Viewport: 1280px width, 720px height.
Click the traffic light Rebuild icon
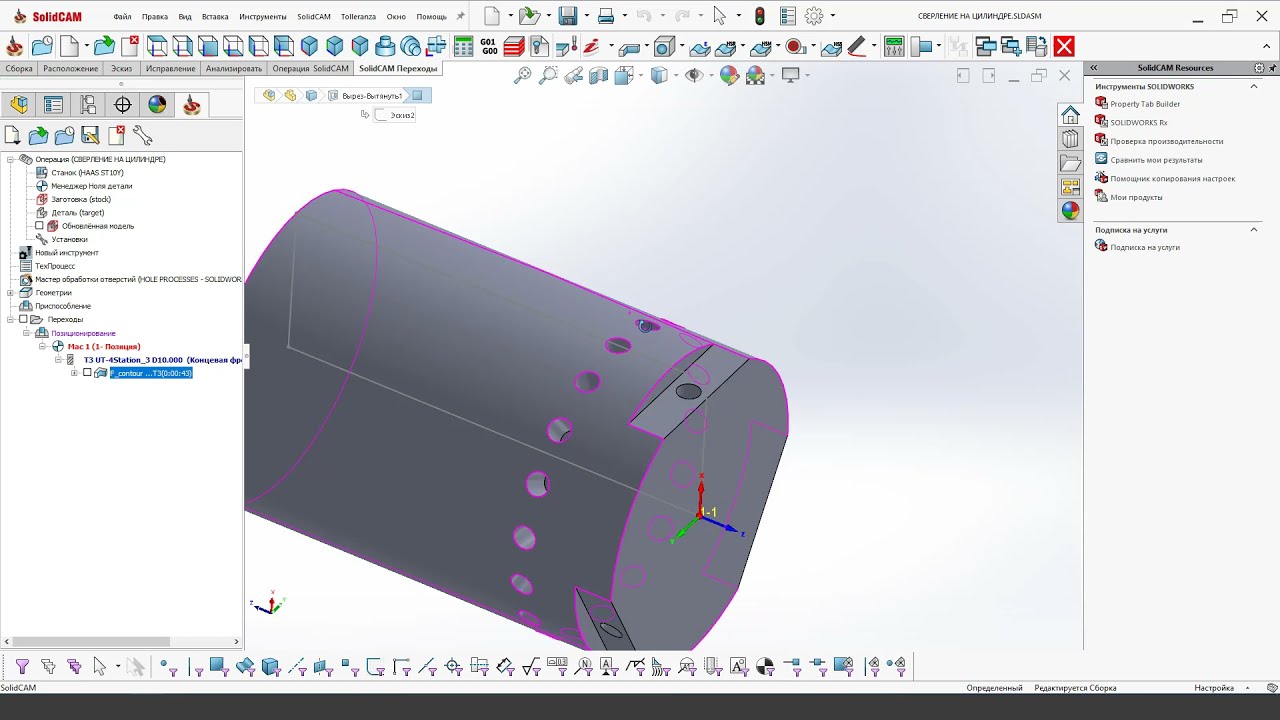click(x=760, y=16)
